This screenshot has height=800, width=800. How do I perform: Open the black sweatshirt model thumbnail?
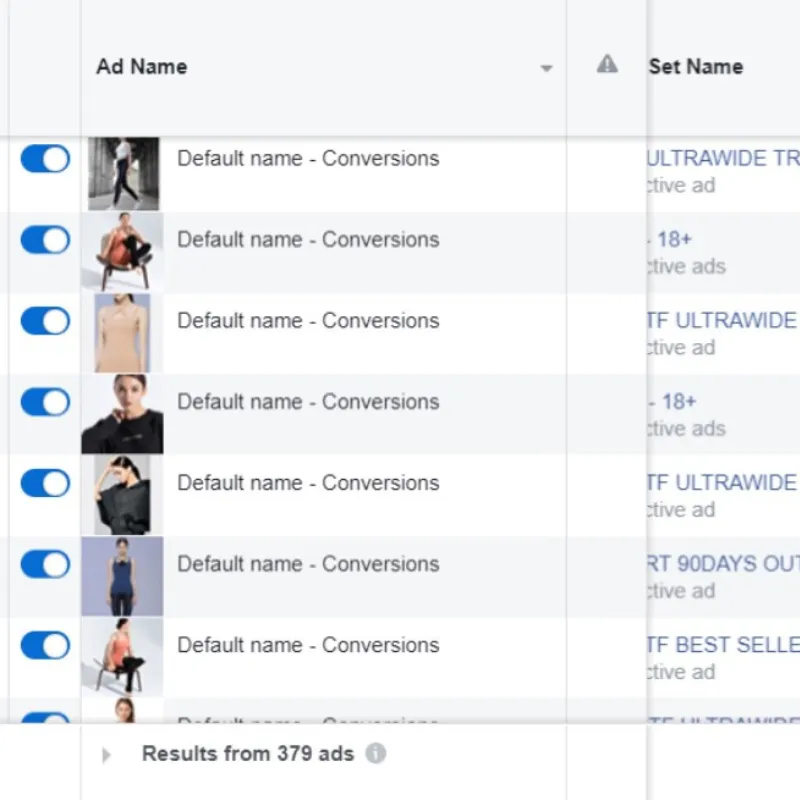[122, 414]
